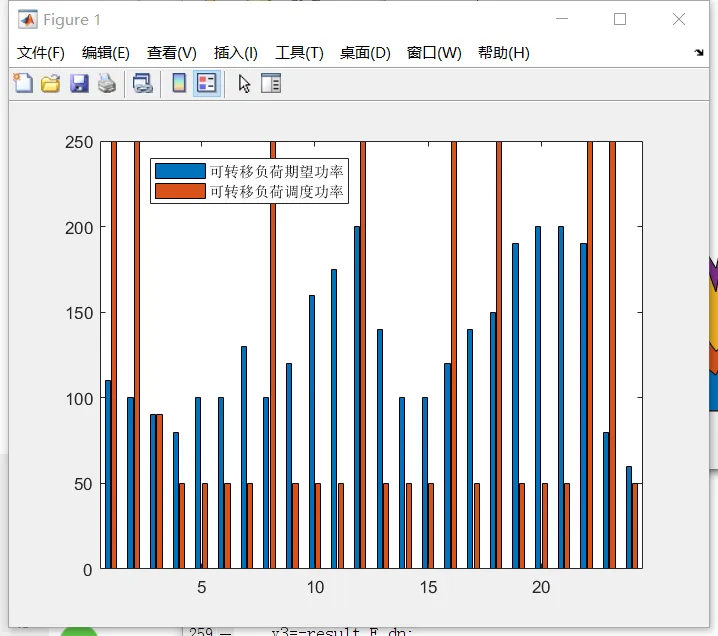This screenshot has width=718, height=636.
Task: Click the y-axis label 150
Action: click(x=79, y=313)
